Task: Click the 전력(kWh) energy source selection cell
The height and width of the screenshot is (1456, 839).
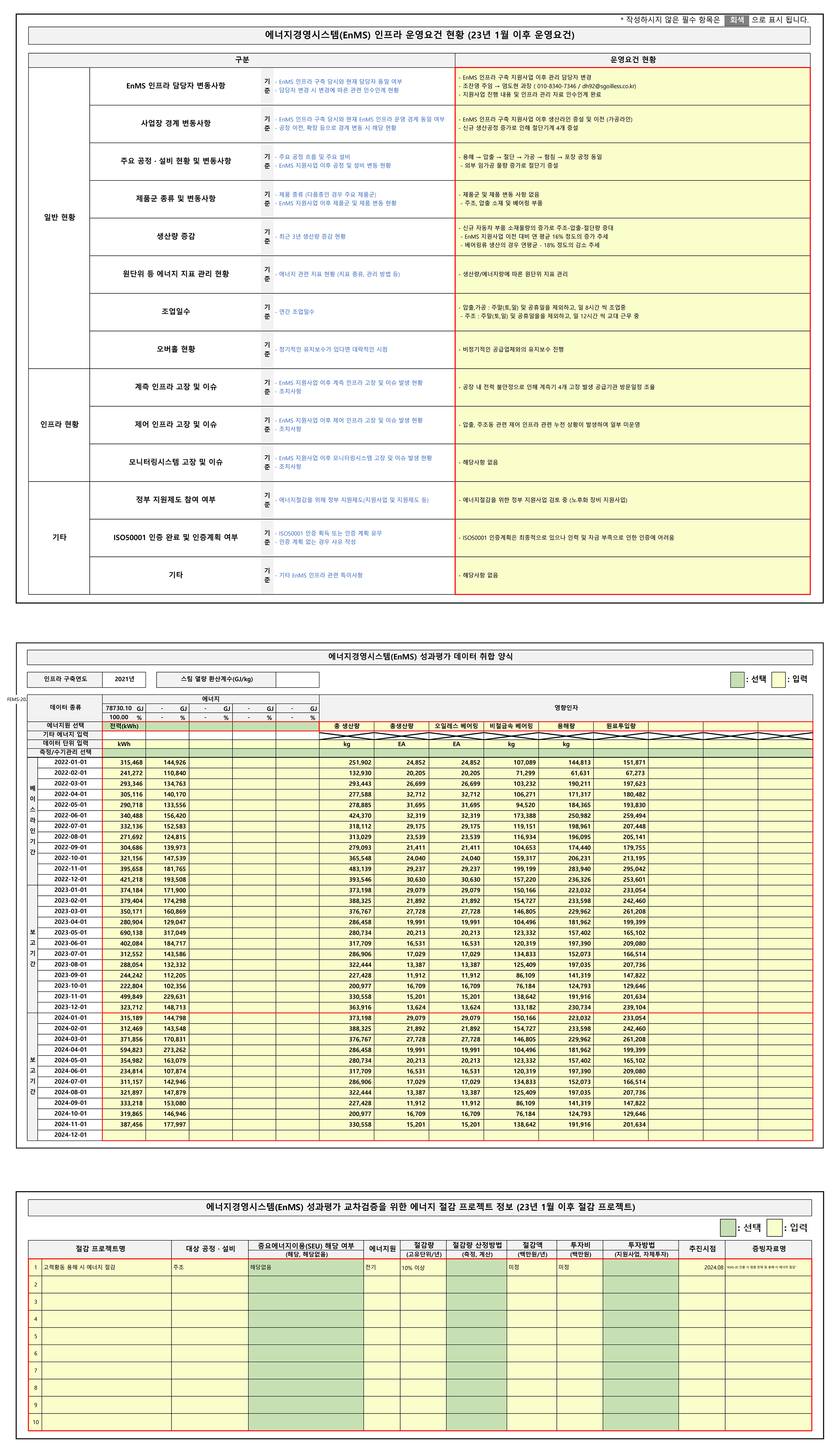Action: click(124, 726)
